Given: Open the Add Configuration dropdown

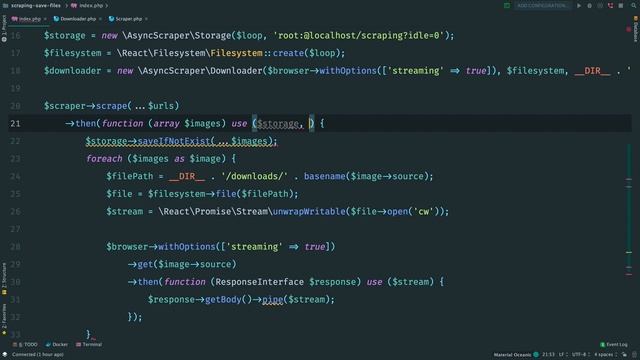Looking at the screenshot, I should (542, 6).
